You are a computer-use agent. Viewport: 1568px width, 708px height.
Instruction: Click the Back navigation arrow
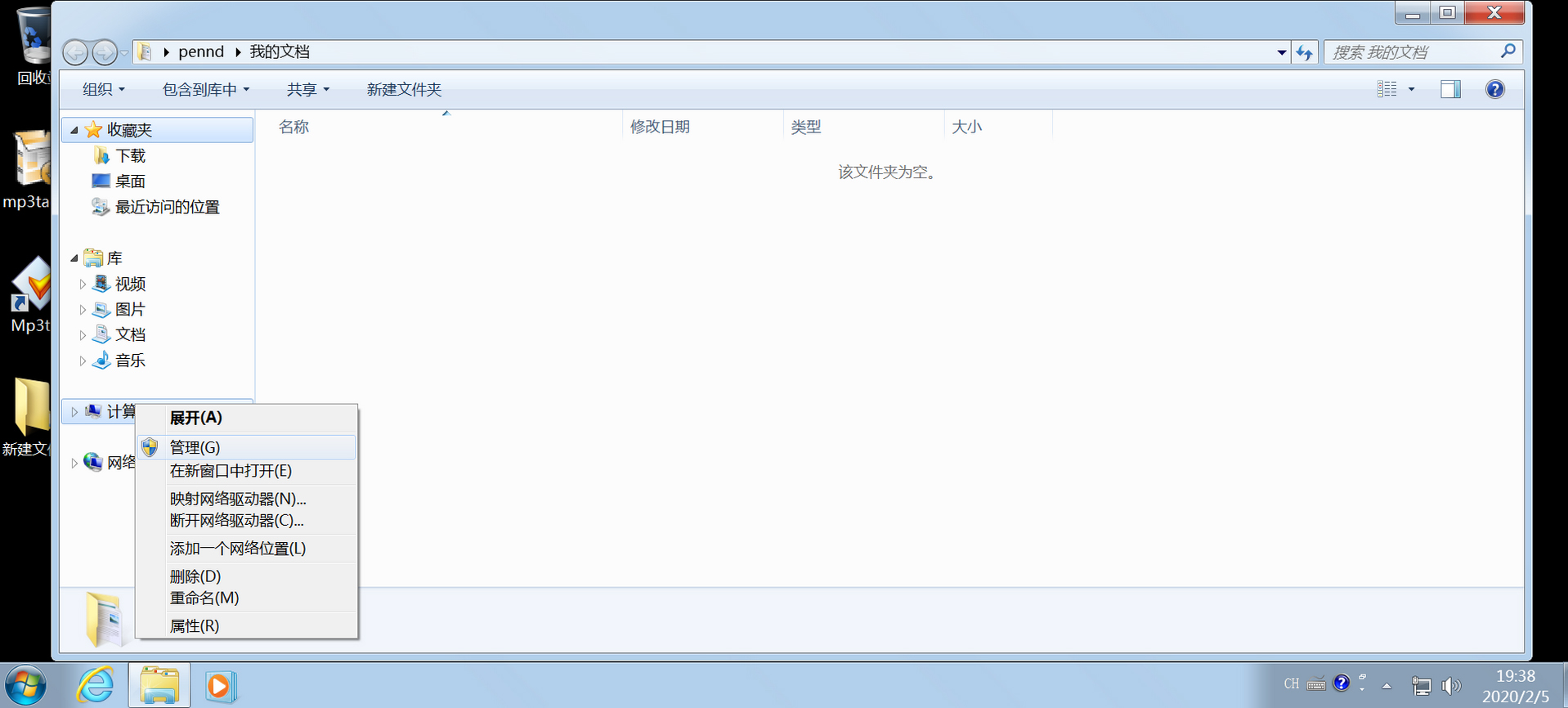coord(75,52)
